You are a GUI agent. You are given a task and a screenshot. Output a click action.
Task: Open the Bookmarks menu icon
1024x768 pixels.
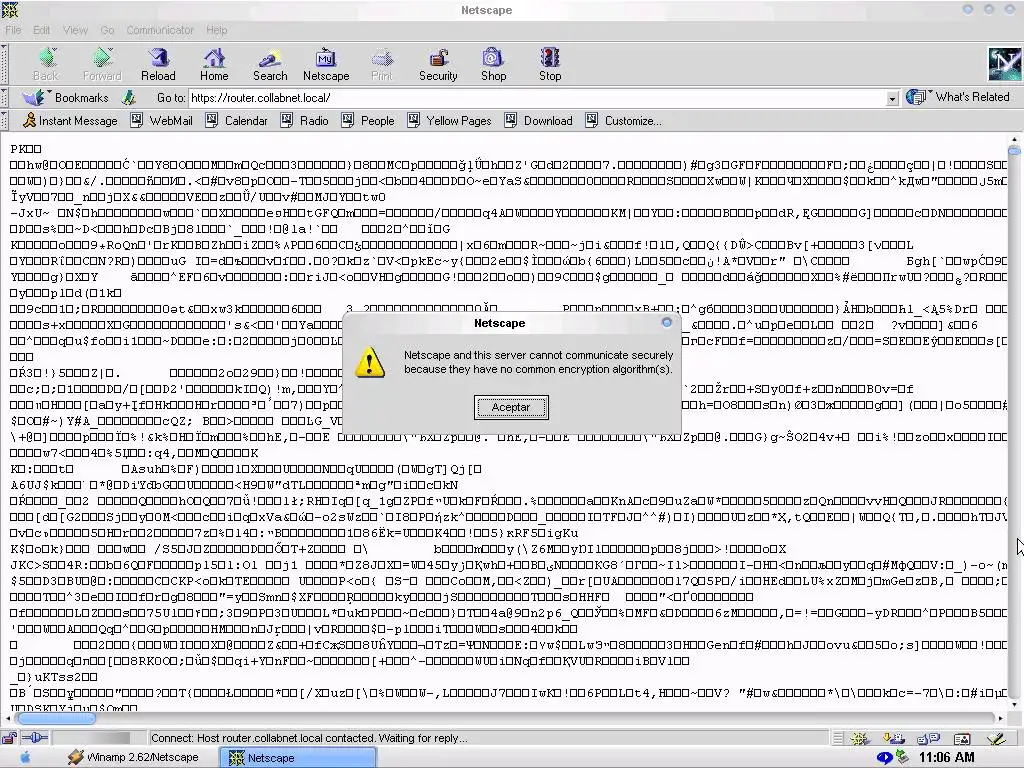pos(33,98)
